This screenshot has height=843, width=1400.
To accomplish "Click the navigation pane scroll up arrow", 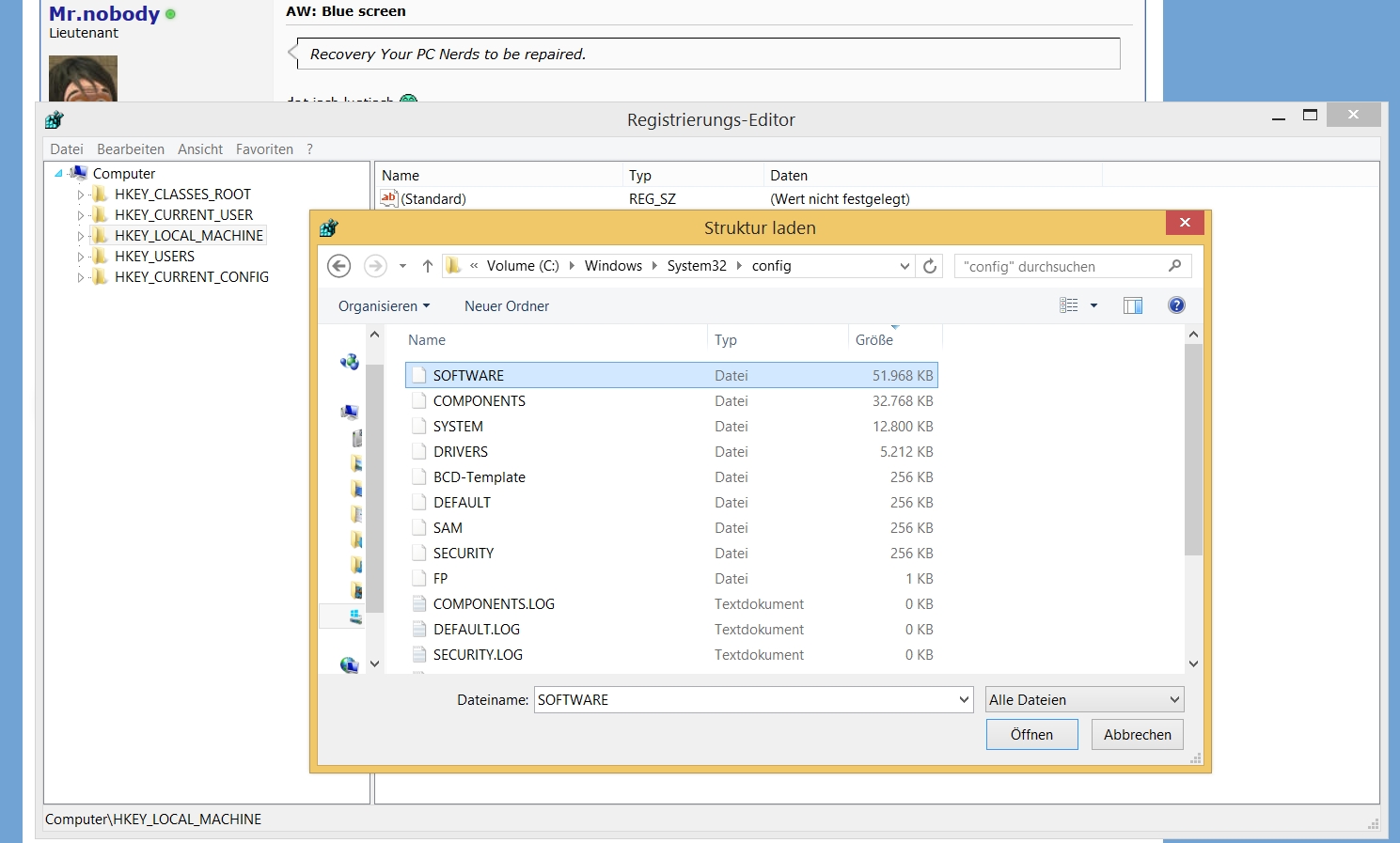I will point(374,335).
